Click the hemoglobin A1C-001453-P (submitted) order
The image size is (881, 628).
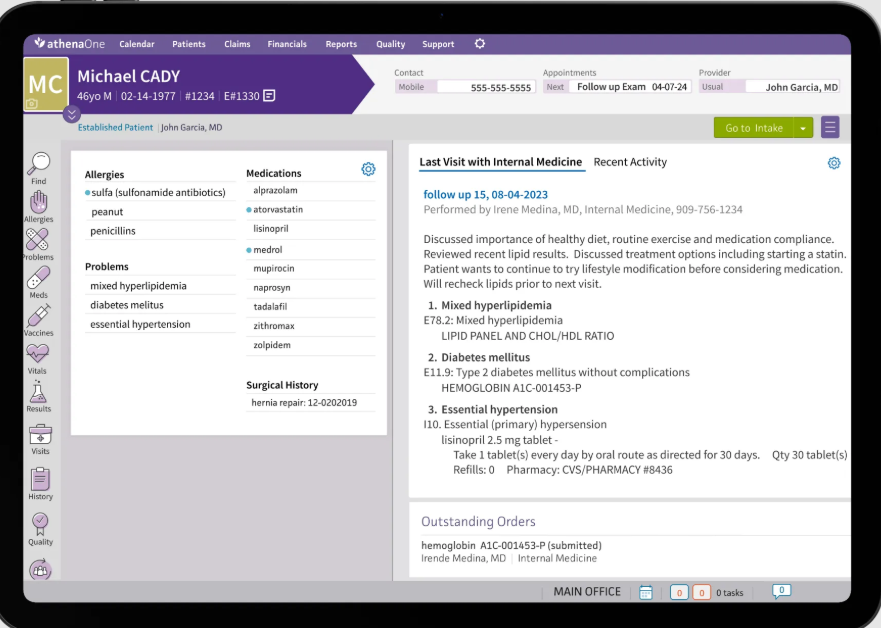[x=511, y=545]
